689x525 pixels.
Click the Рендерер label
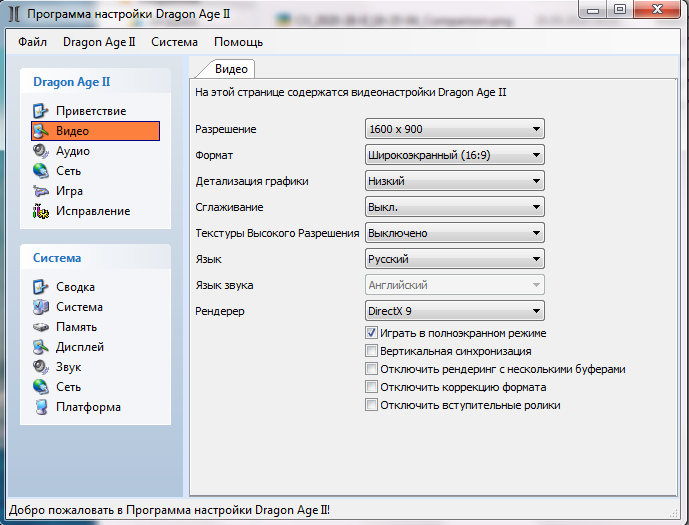pos(220,311)
